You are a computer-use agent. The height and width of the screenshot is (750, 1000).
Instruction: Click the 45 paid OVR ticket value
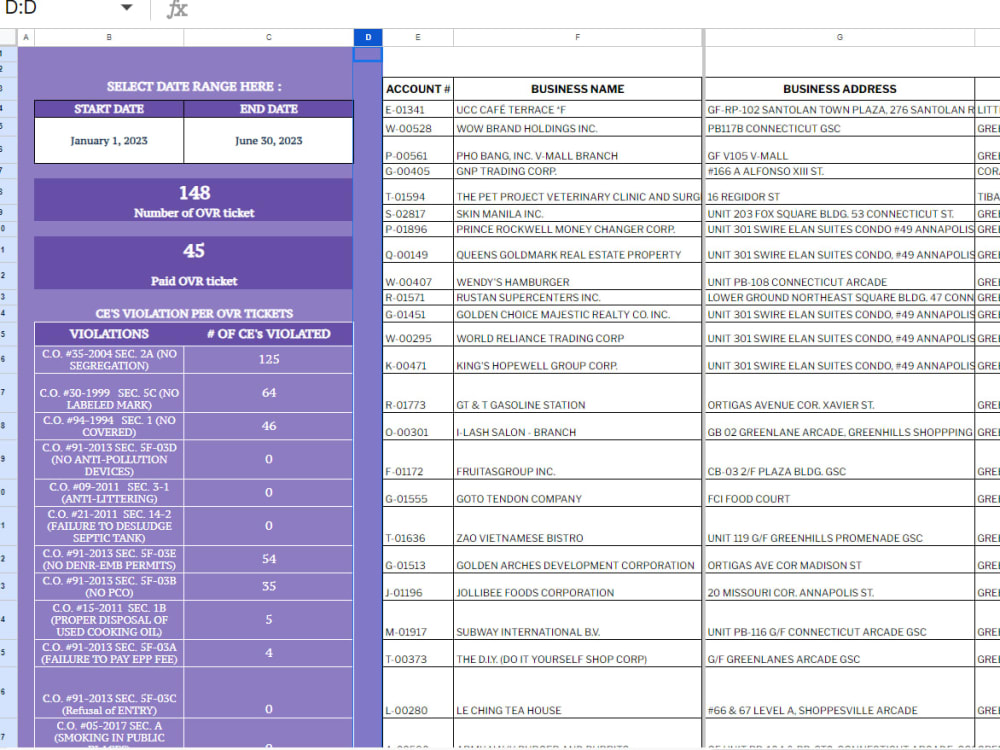[193, 251]
